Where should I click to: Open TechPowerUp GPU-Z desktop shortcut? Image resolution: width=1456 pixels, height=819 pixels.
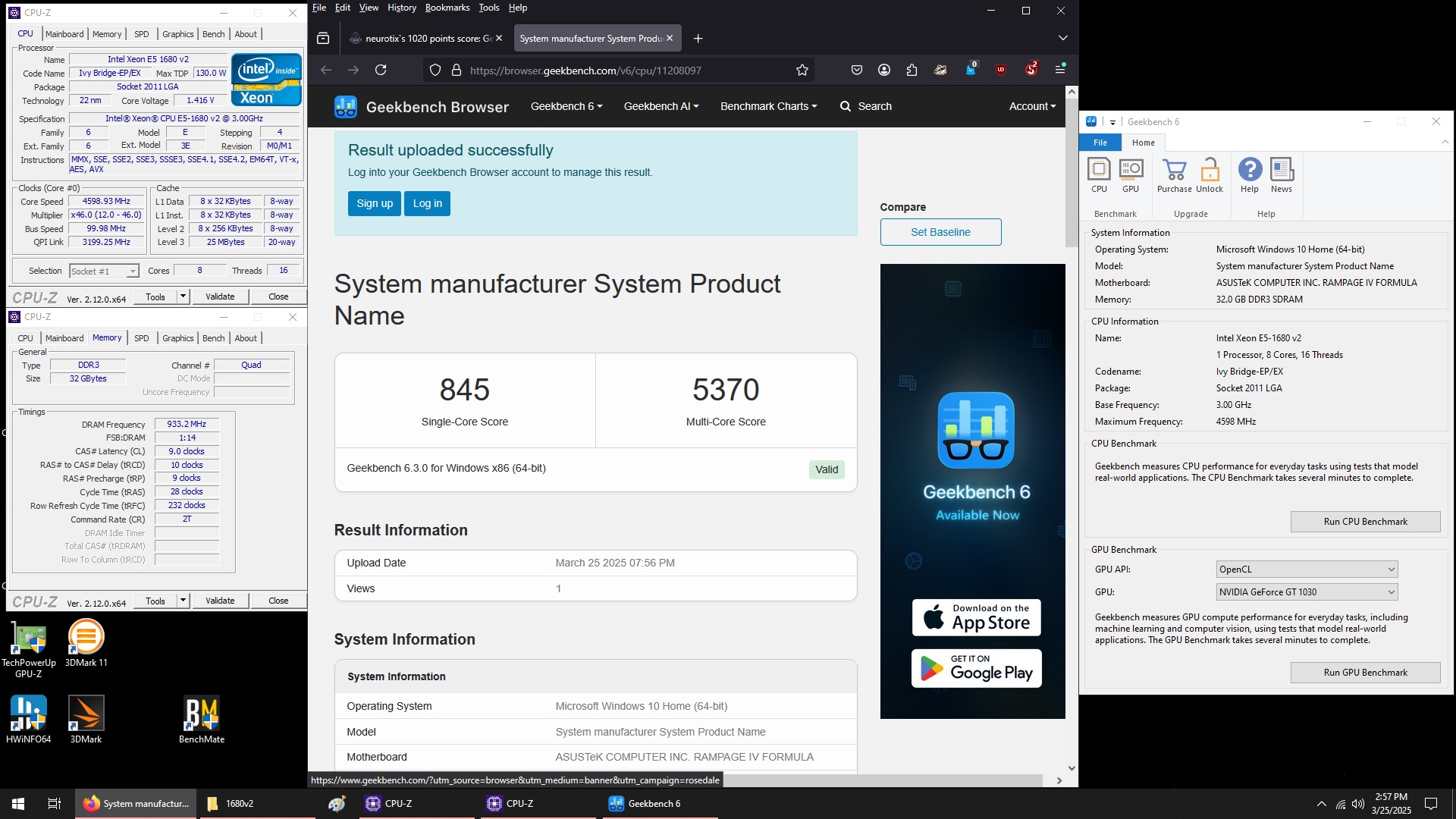(29, 649)
